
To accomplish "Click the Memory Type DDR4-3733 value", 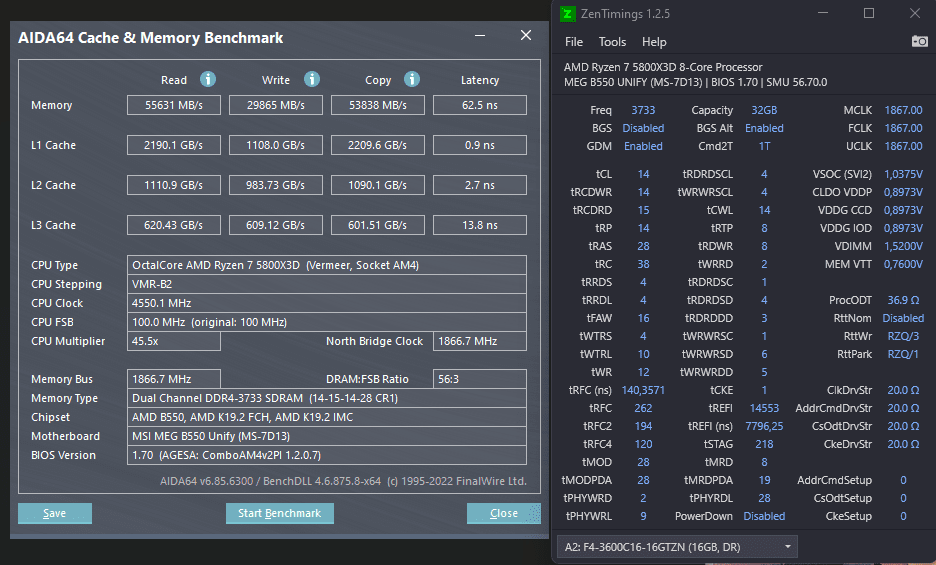I will (x=327, y=398).
